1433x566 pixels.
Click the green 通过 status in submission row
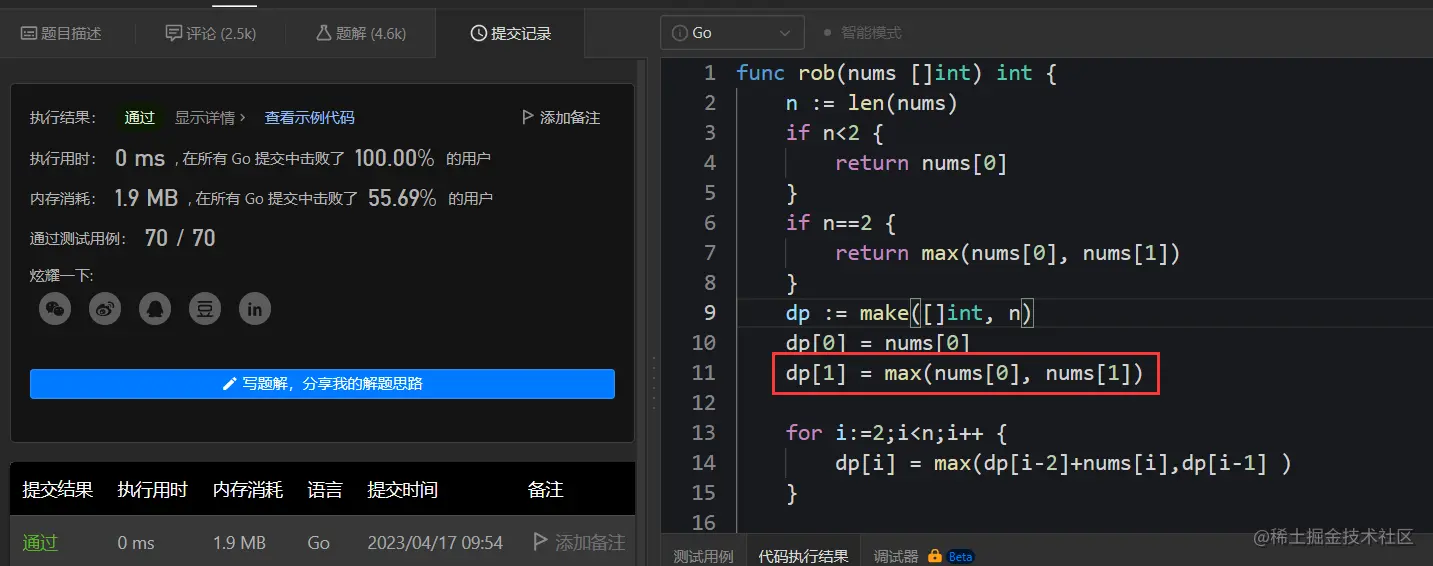[41, 542]
